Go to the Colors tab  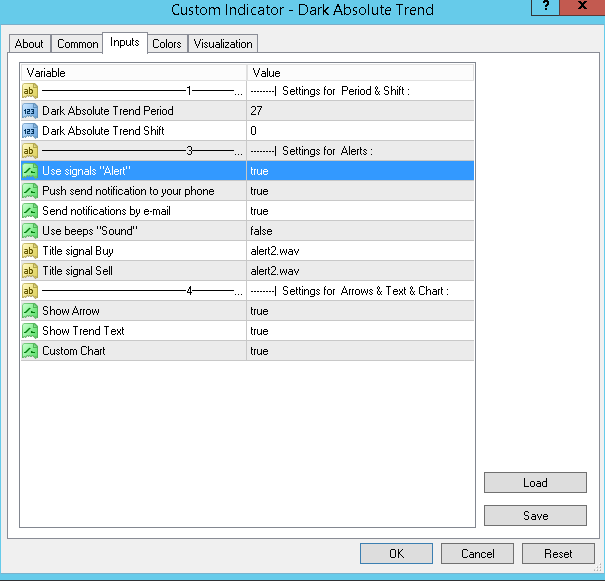coord(167,44)
